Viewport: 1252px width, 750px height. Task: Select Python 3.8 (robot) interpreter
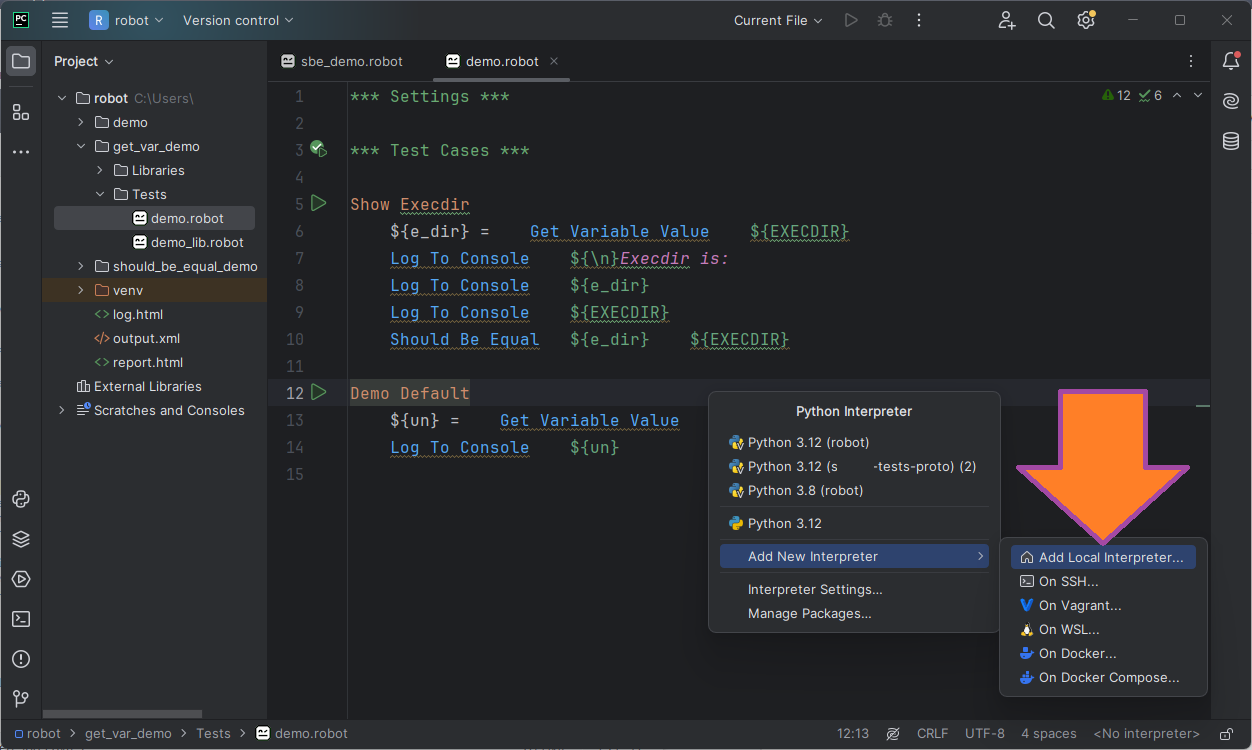coord(854,490)
